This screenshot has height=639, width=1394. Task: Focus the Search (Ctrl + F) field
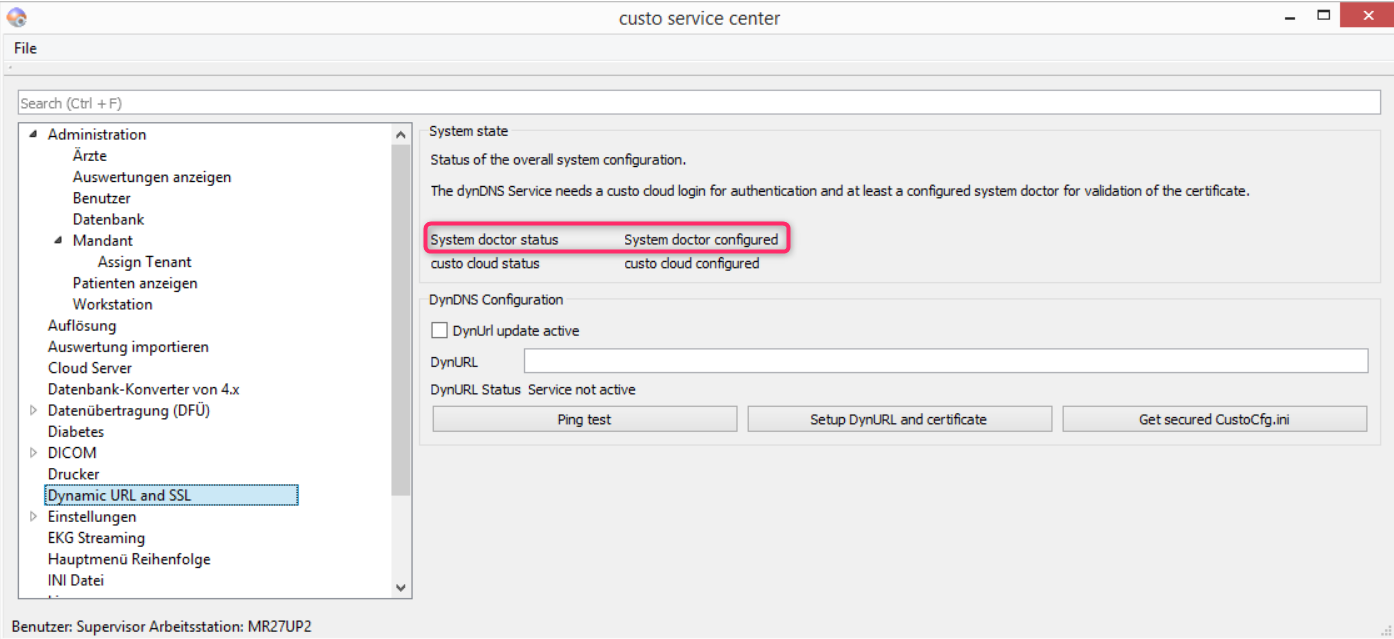699,103
